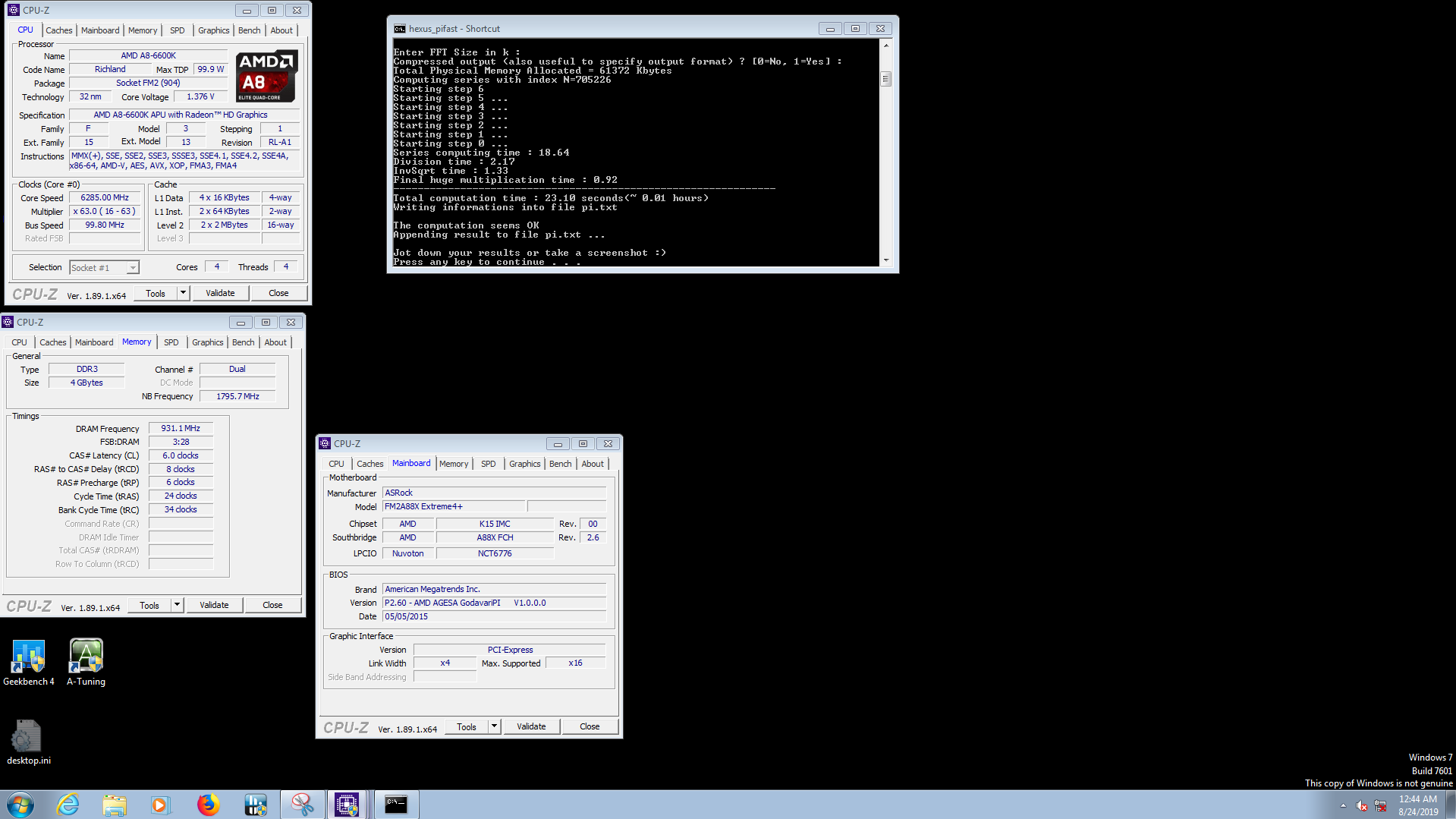
Task: Click Code Name value Richland
Action: [x=110, y=69]
